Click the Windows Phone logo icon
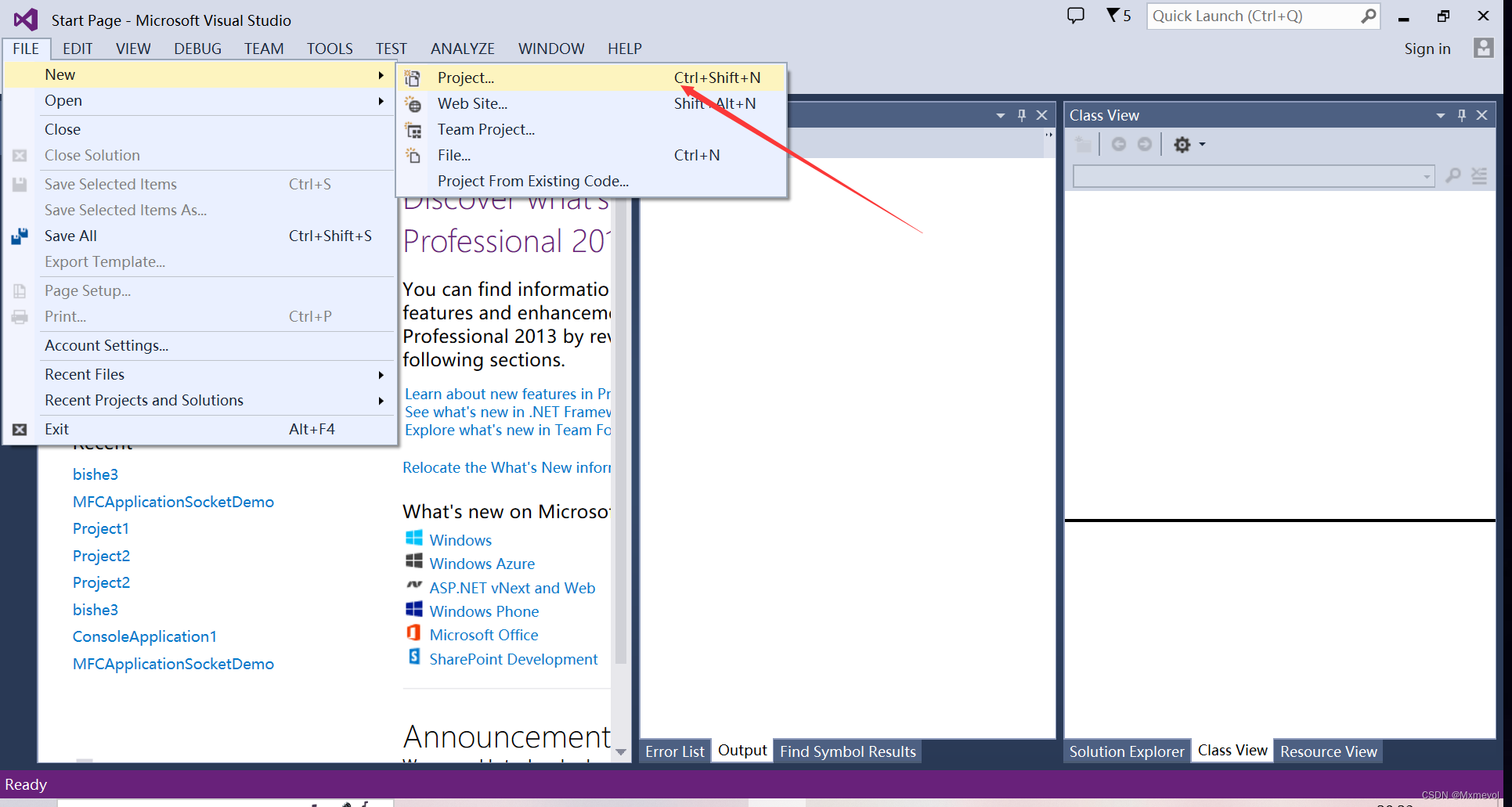 pyautogui.click(x=414, y=610)
